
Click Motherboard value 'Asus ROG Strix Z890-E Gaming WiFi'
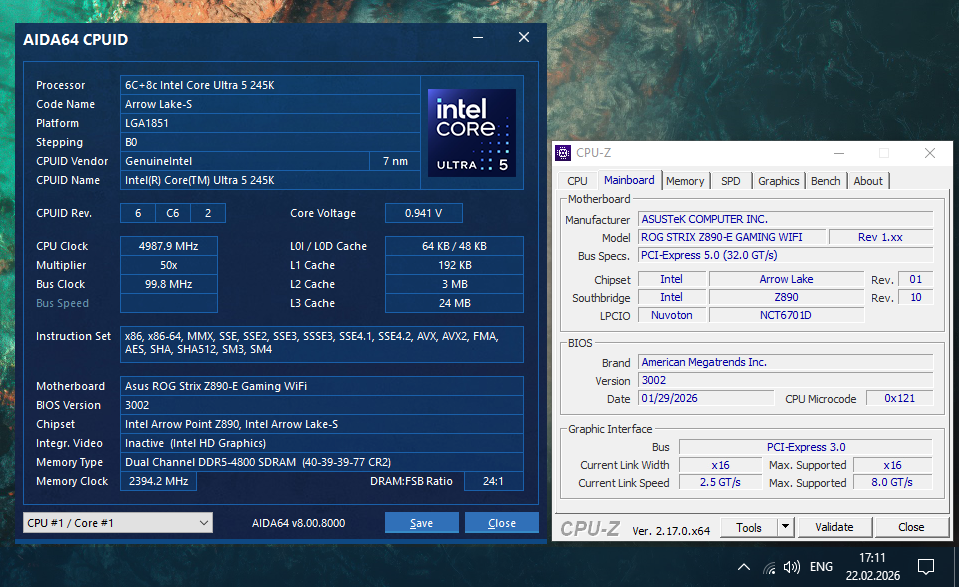[x=322, y=386]
